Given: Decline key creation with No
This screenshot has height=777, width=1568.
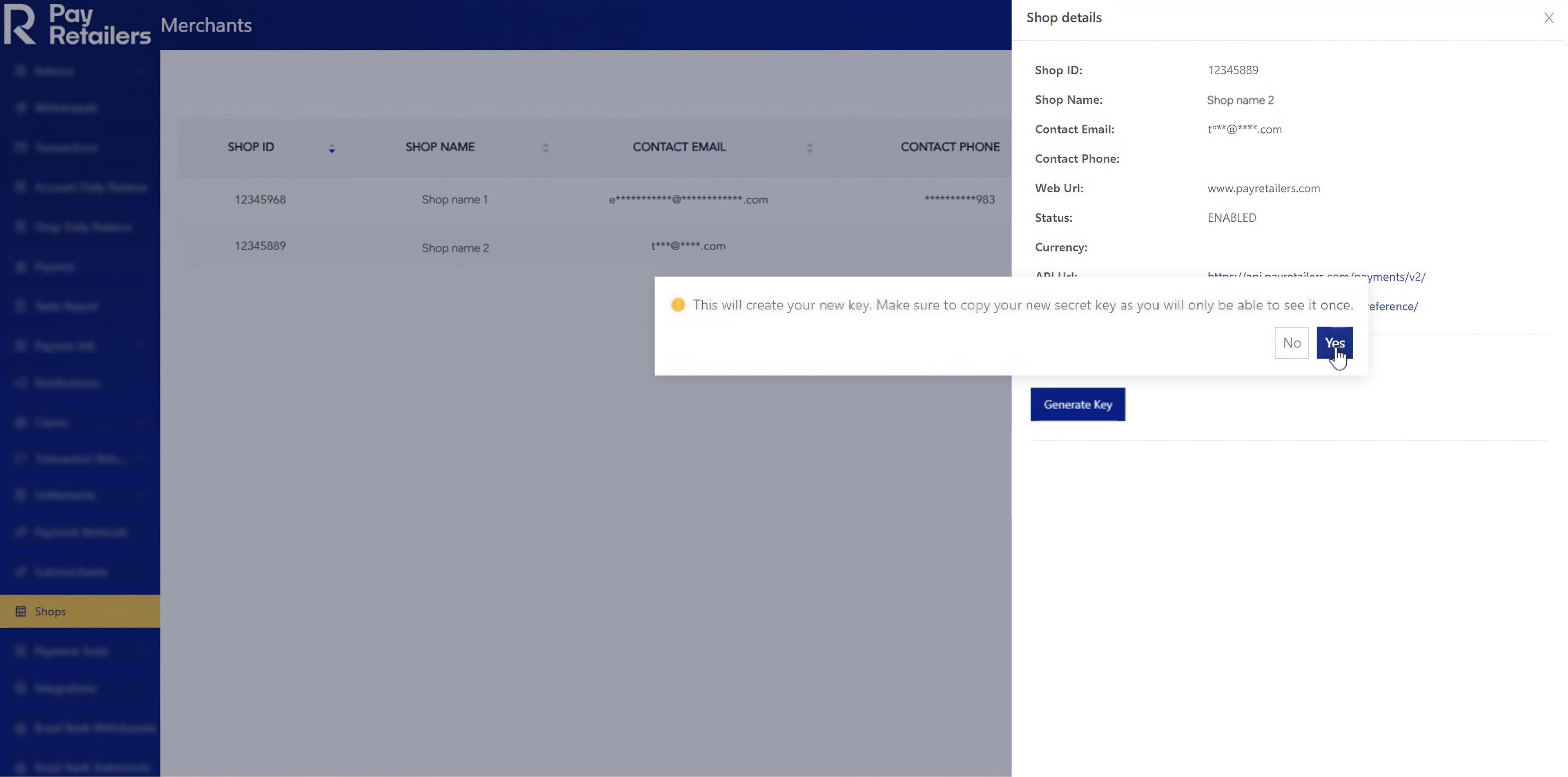Looking at the screenshot, I should click(1291, 343).
